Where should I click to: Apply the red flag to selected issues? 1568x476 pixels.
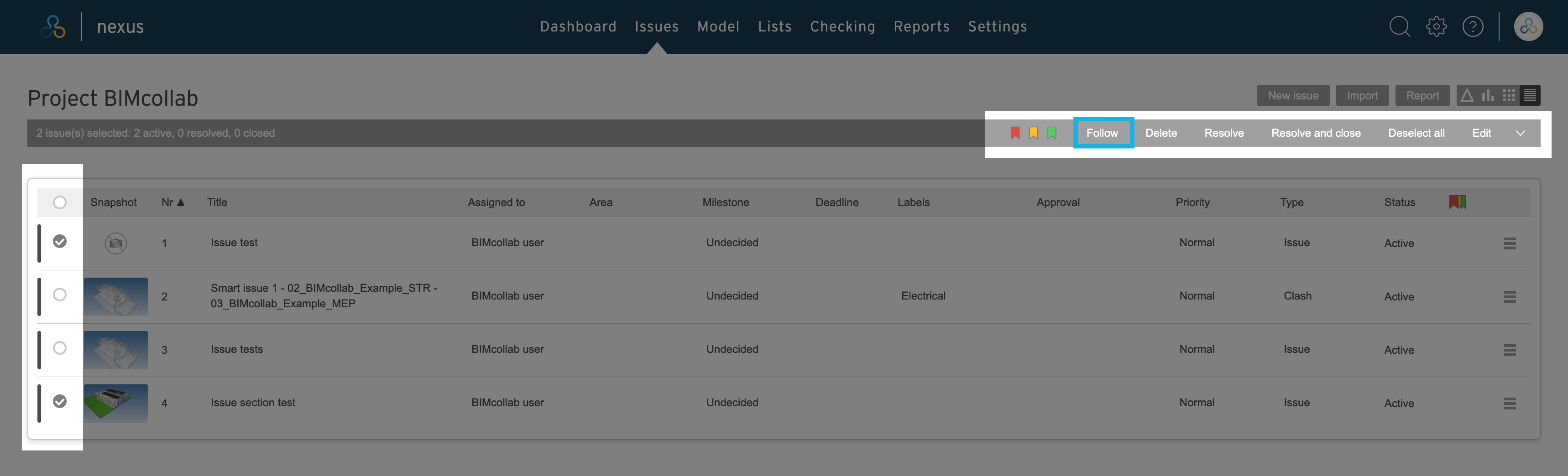pos(1015,133)
